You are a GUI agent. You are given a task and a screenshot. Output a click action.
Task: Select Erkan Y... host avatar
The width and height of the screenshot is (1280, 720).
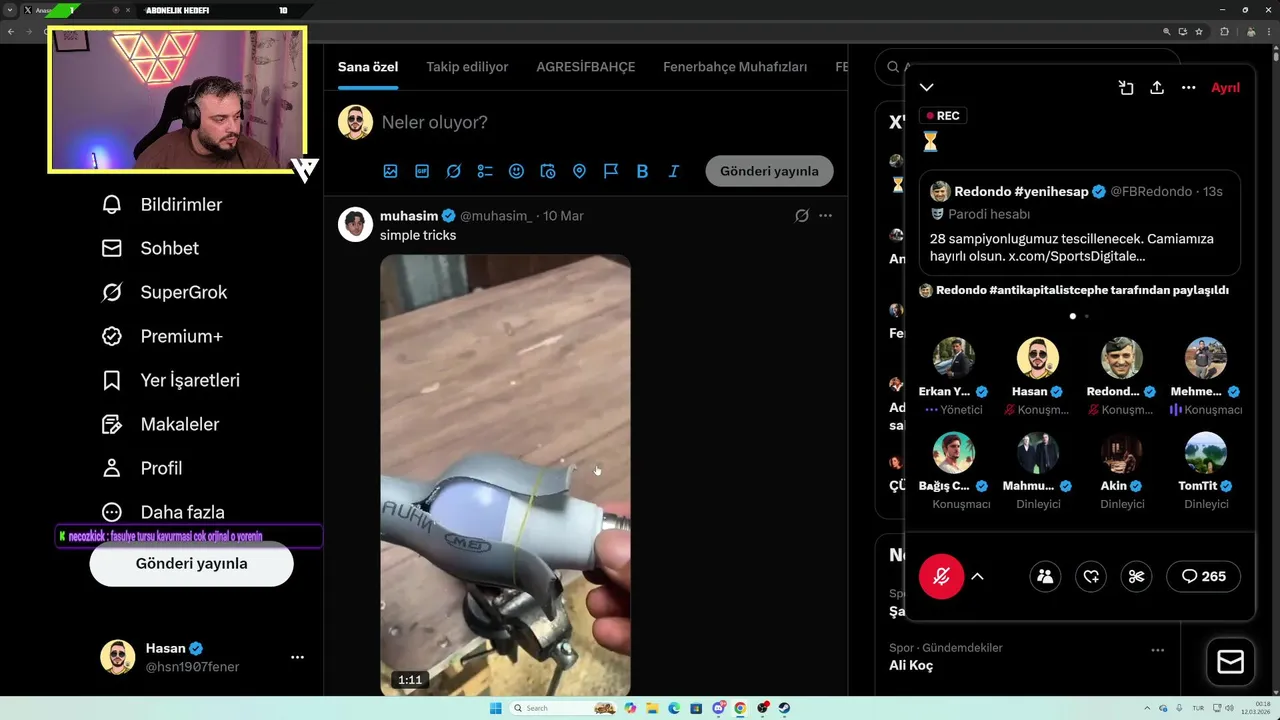[954, 358]
